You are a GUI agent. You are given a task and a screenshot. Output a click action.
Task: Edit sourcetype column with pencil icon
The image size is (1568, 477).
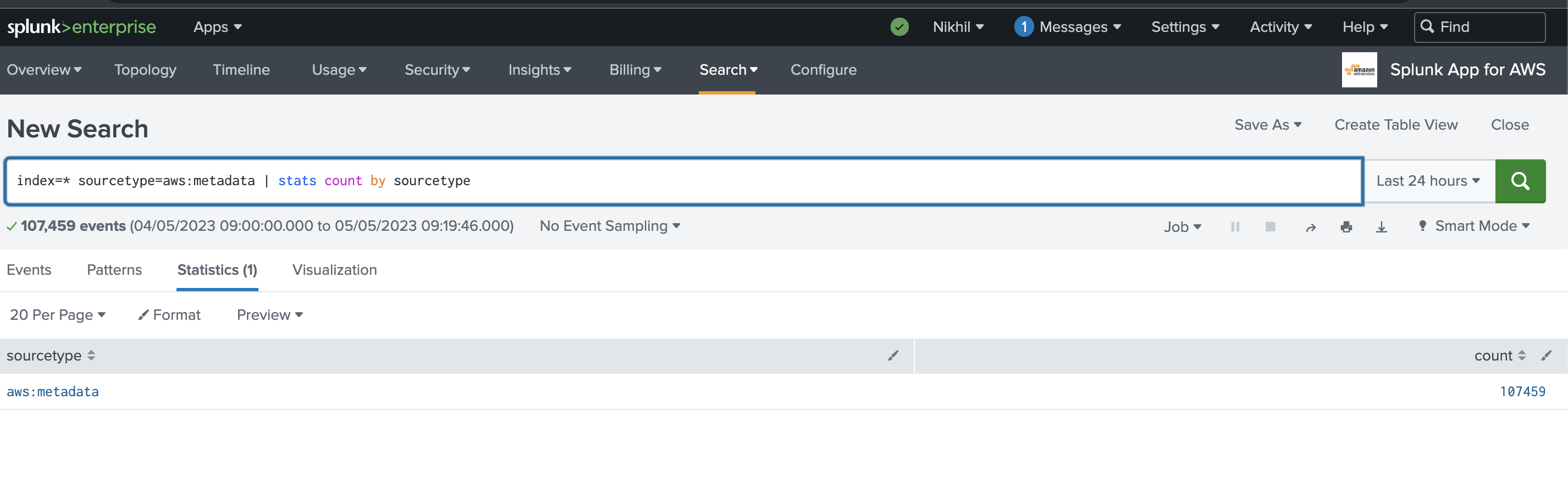pos(892,356)
